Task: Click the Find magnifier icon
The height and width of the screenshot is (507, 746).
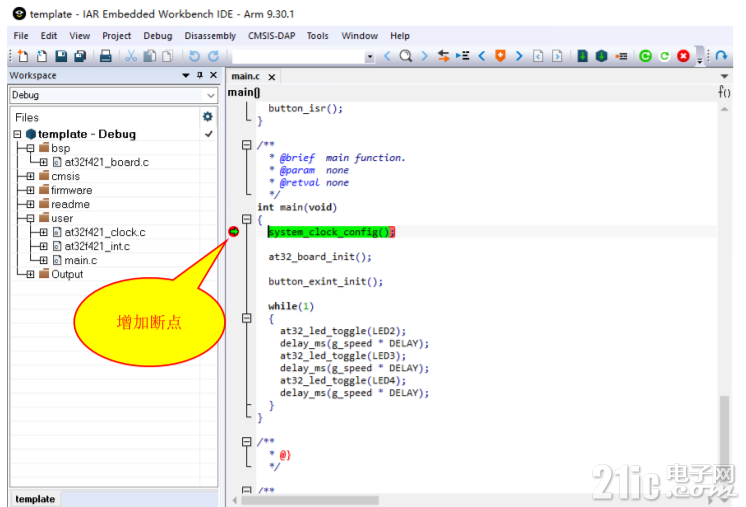Action: click(406, 56)
